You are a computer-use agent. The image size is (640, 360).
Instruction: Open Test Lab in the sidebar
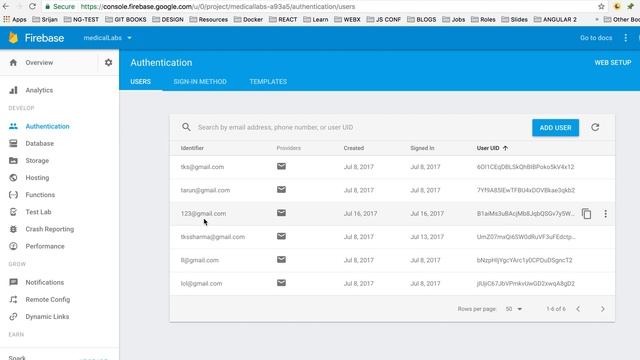[x=38, y=212]
